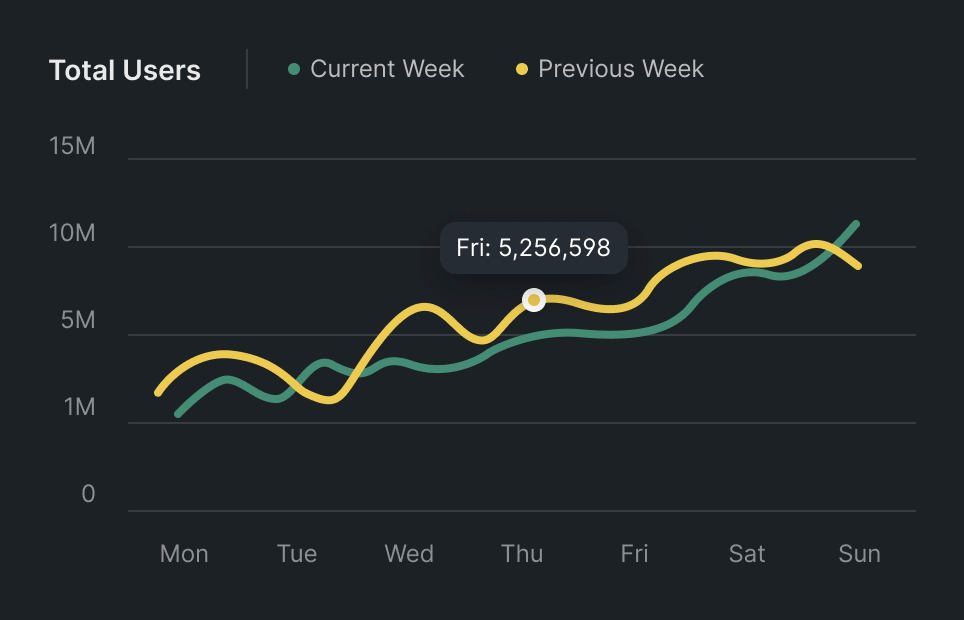Click the 5M y-axis label
This screenshot has width=964, height=620.
point(76,321)
